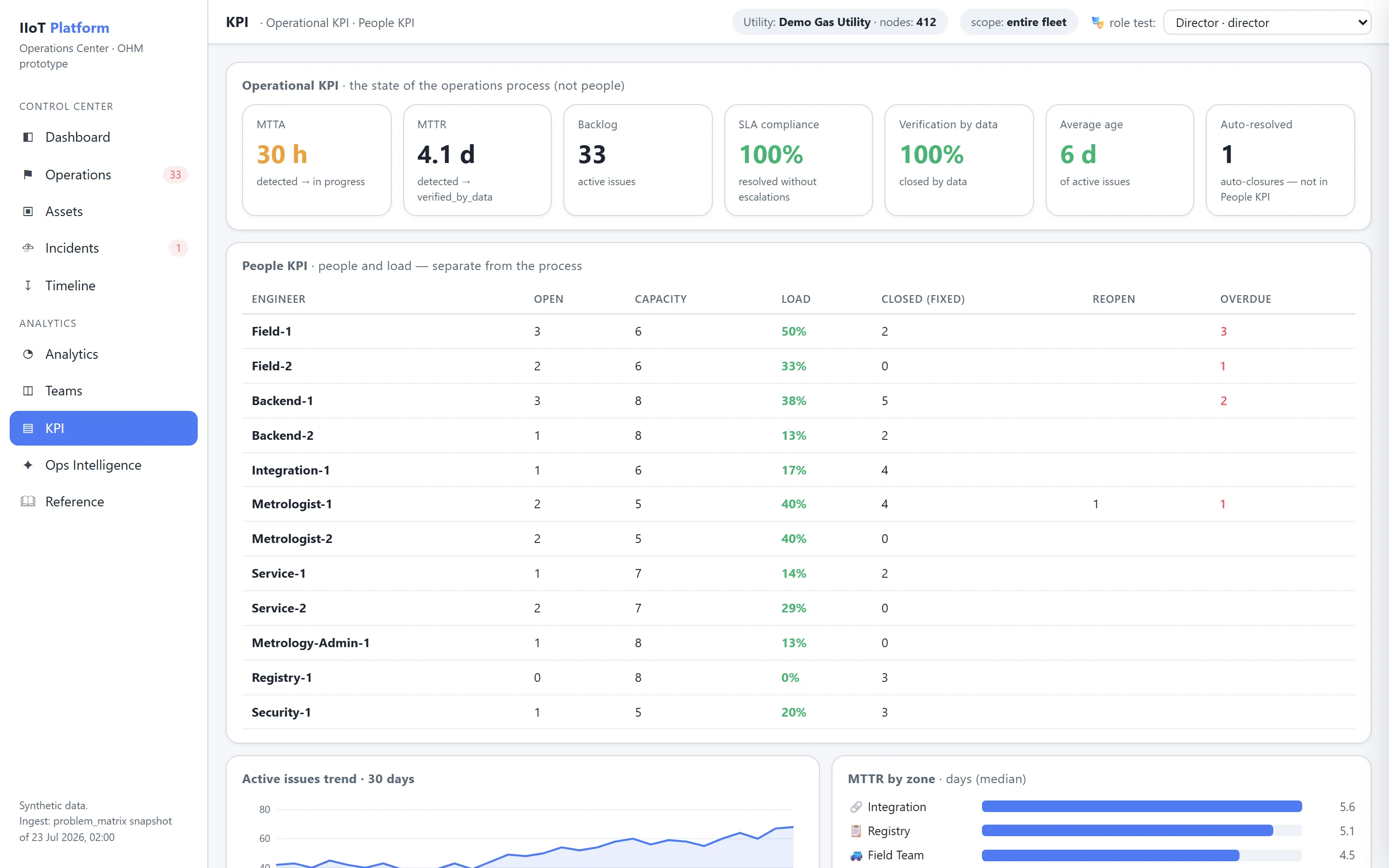Open the role test dropdown

tap(1267, 23)
